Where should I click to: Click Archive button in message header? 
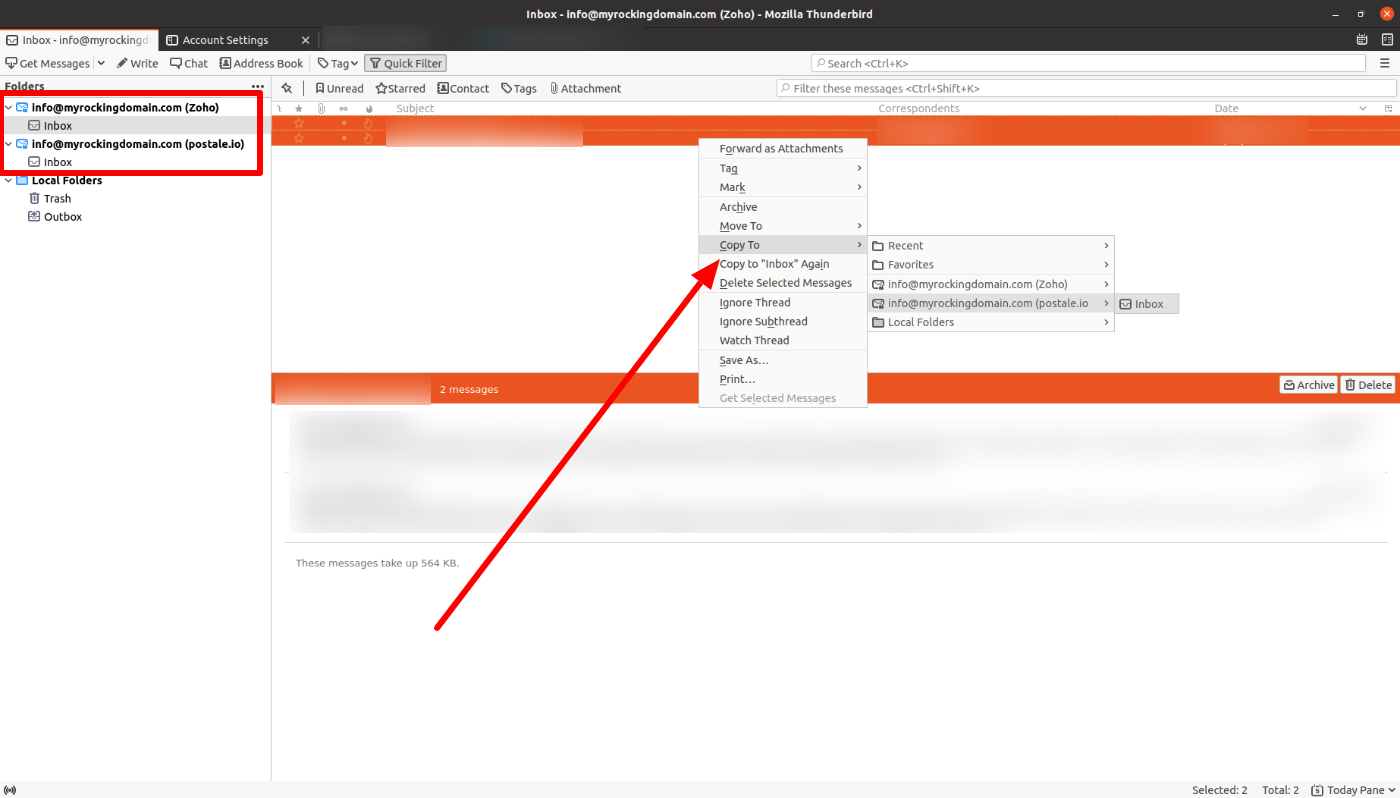tap(1308, 385)
